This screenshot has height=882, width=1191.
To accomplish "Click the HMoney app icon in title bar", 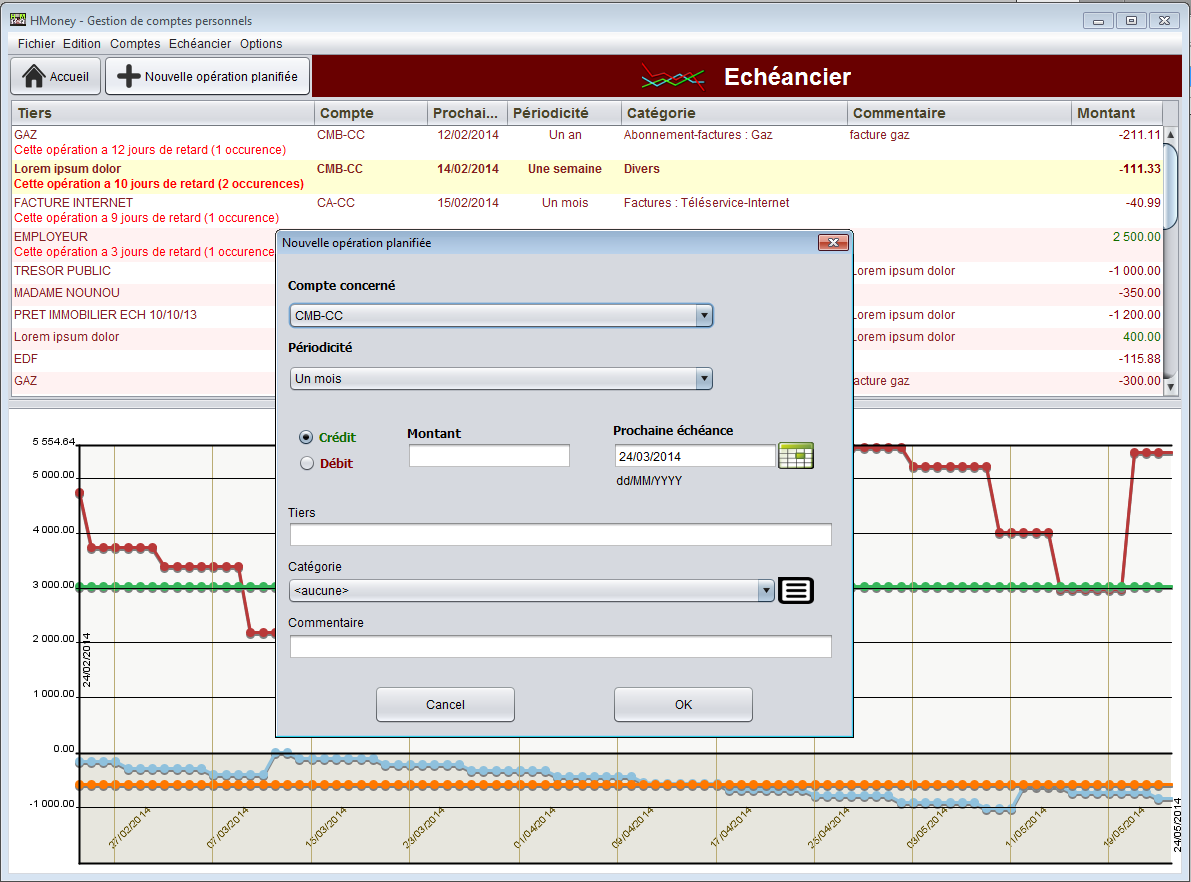I will (x=17, y=20).
